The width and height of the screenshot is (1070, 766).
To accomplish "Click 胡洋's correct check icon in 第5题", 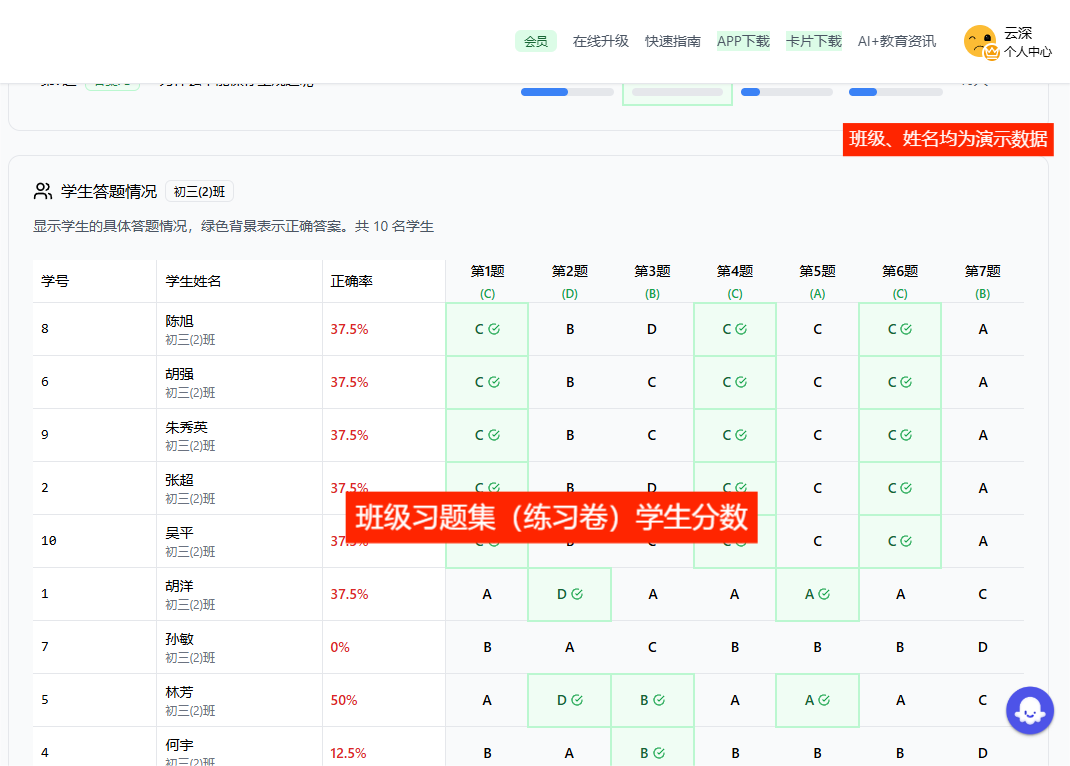I will pos(824,594).
